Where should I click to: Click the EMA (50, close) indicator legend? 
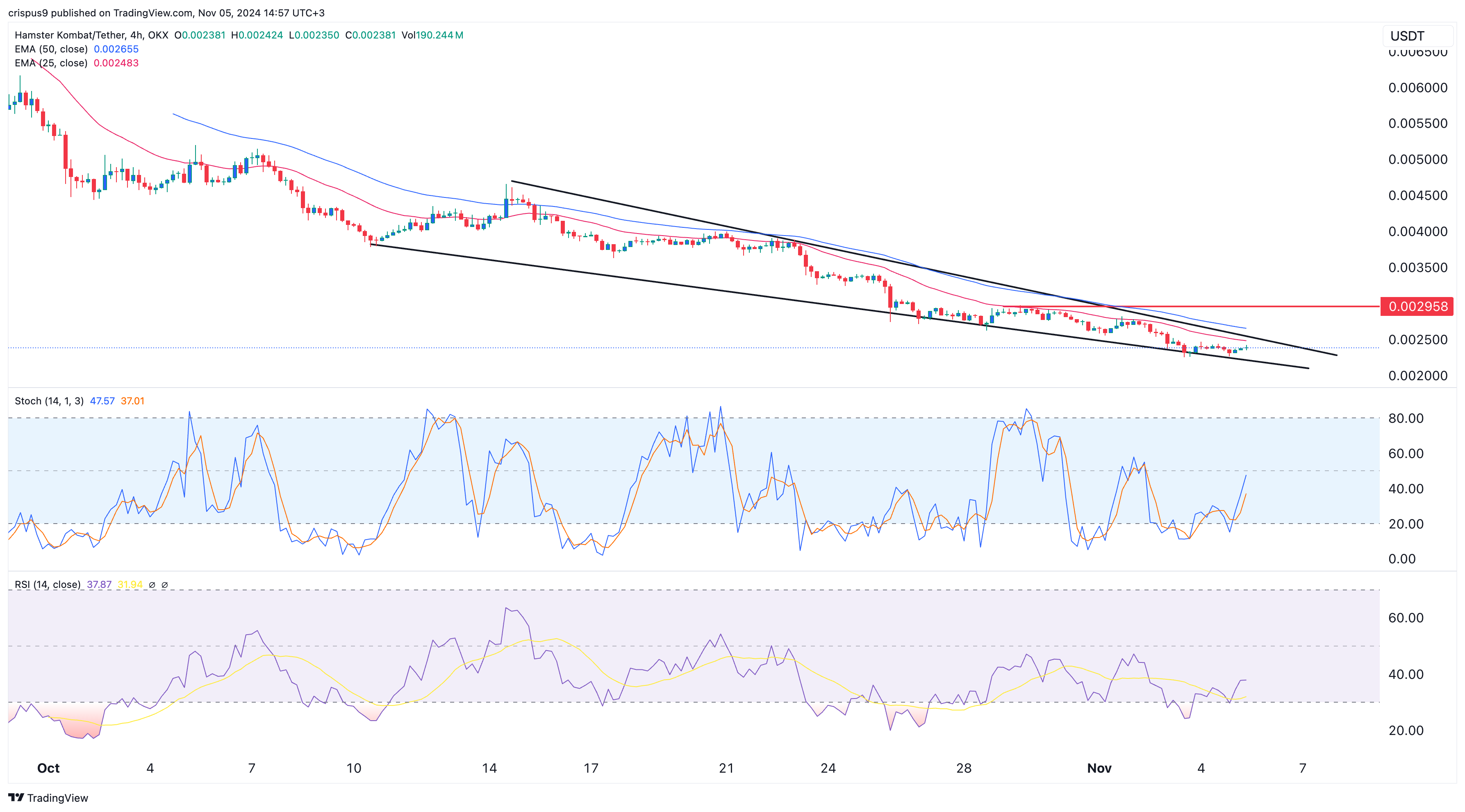click(x=51, y=49)
